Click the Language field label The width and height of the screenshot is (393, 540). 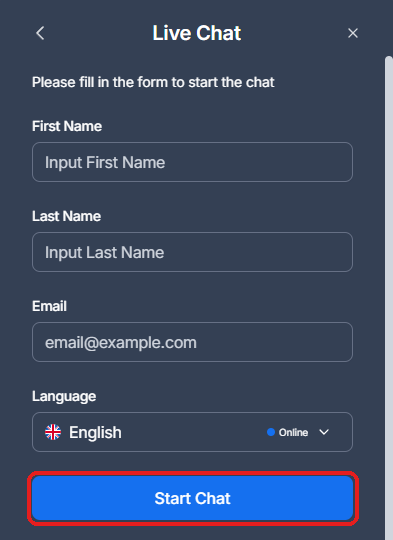click(x=64, y=396)
